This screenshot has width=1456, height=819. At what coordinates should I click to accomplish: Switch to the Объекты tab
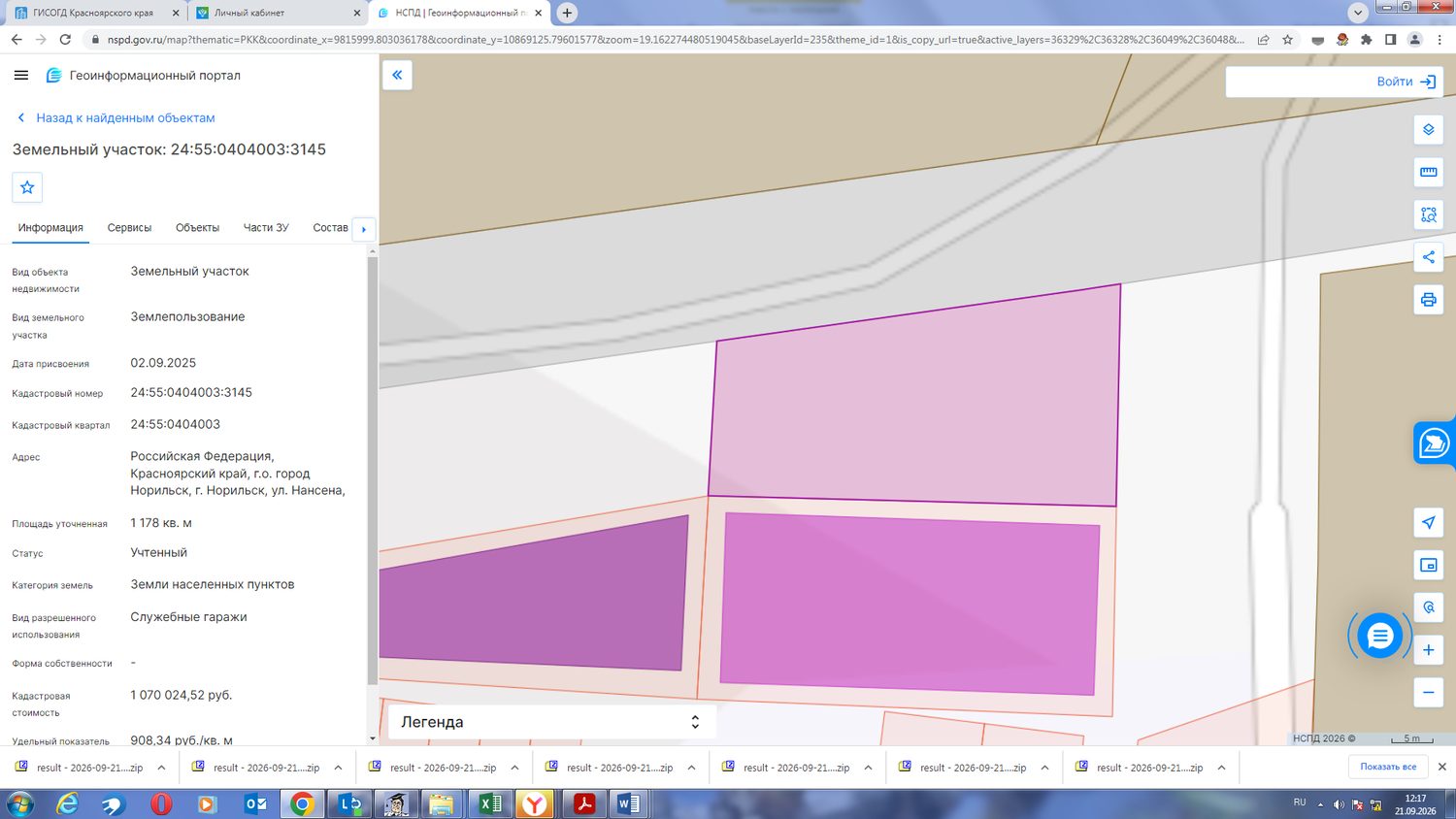[x=197, y=228]
